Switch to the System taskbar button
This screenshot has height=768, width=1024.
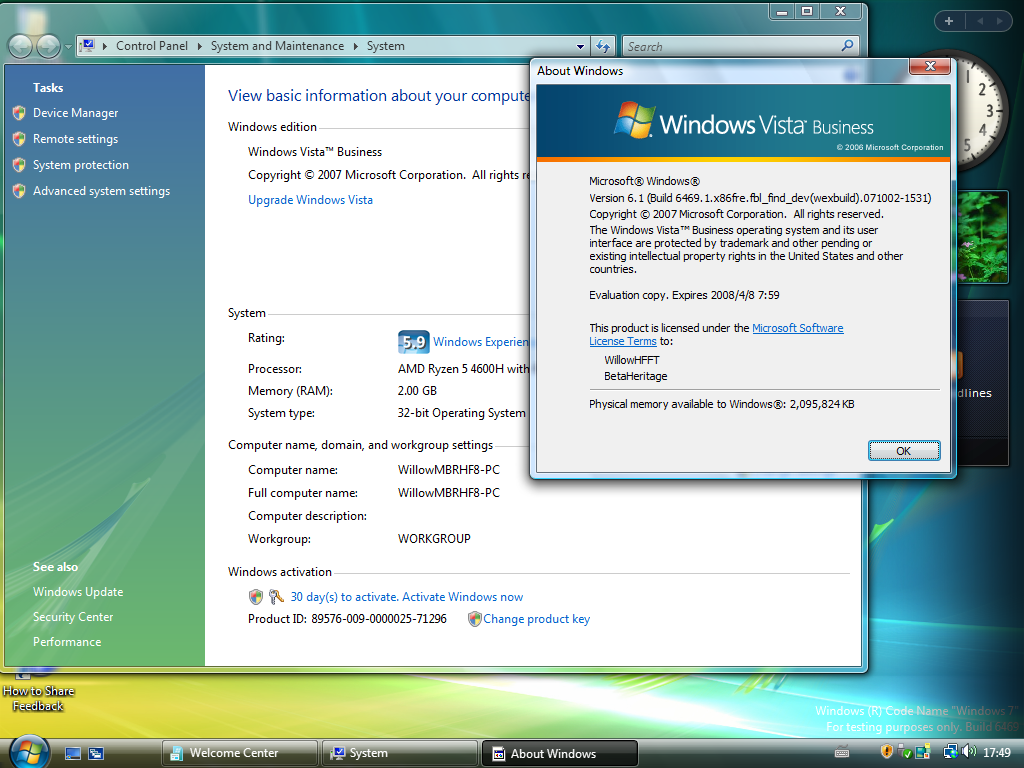(x=400, y=754)
